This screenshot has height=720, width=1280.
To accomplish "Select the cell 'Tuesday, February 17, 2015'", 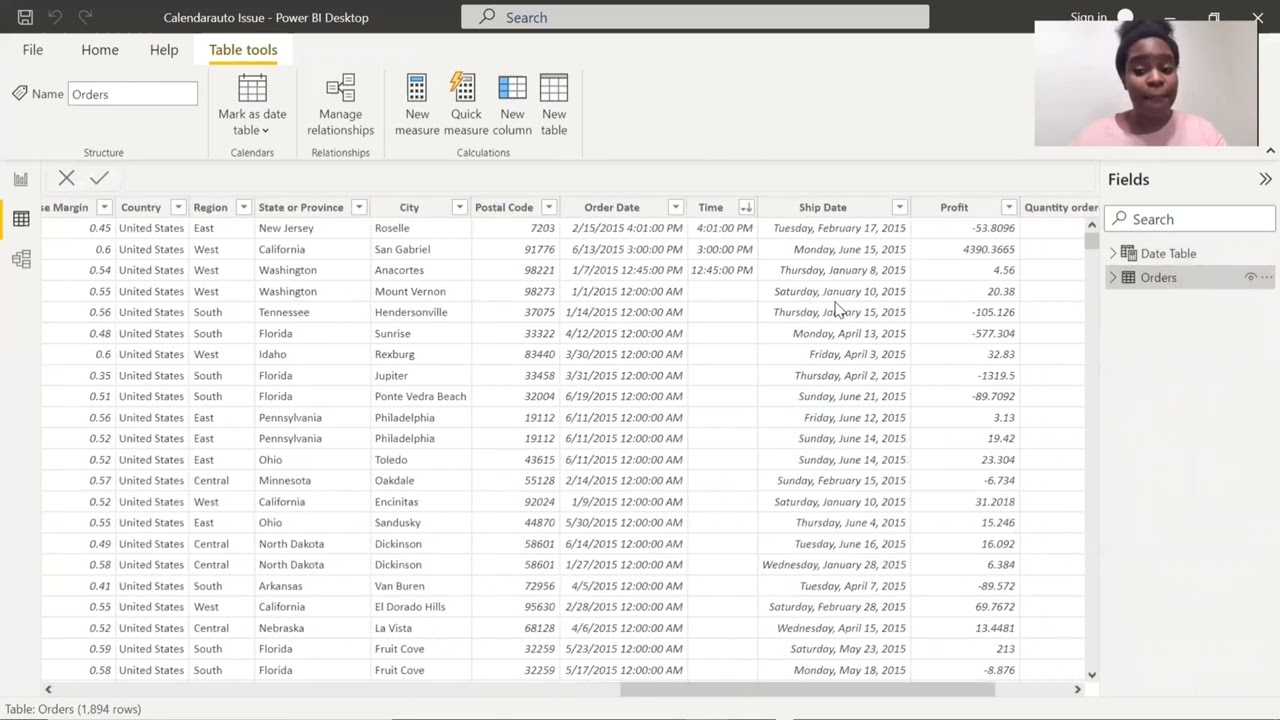I will click(839, 228).
